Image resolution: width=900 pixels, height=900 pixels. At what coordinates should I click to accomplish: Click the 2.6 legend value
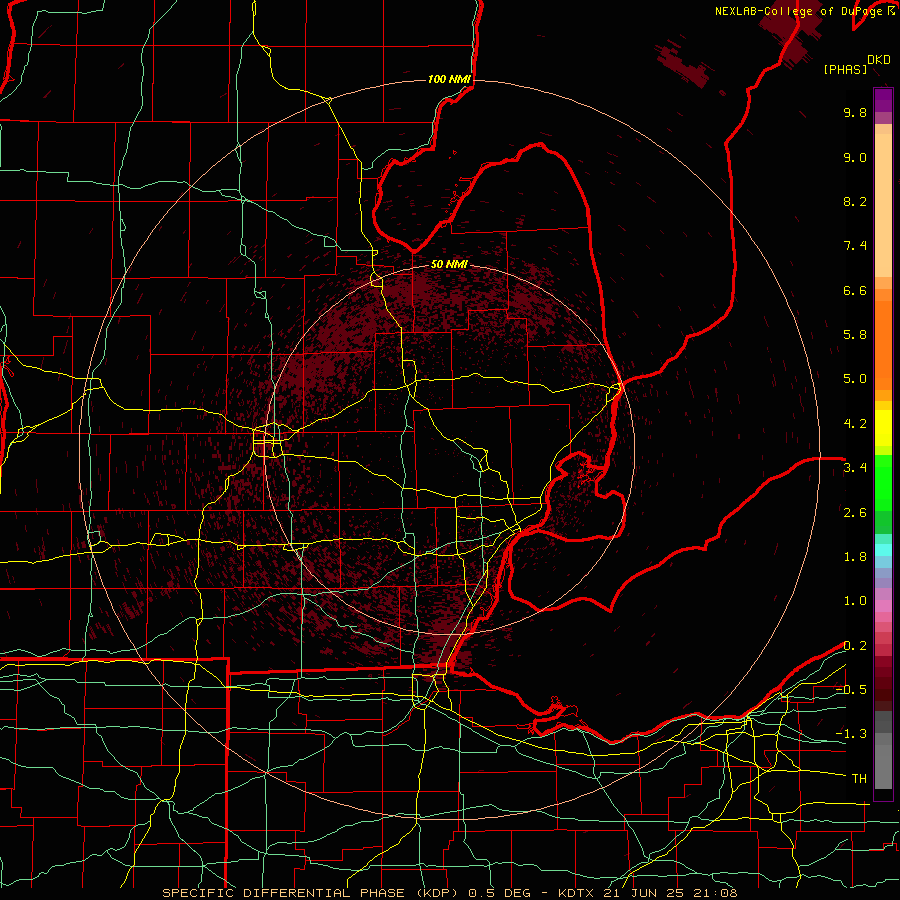855,513
